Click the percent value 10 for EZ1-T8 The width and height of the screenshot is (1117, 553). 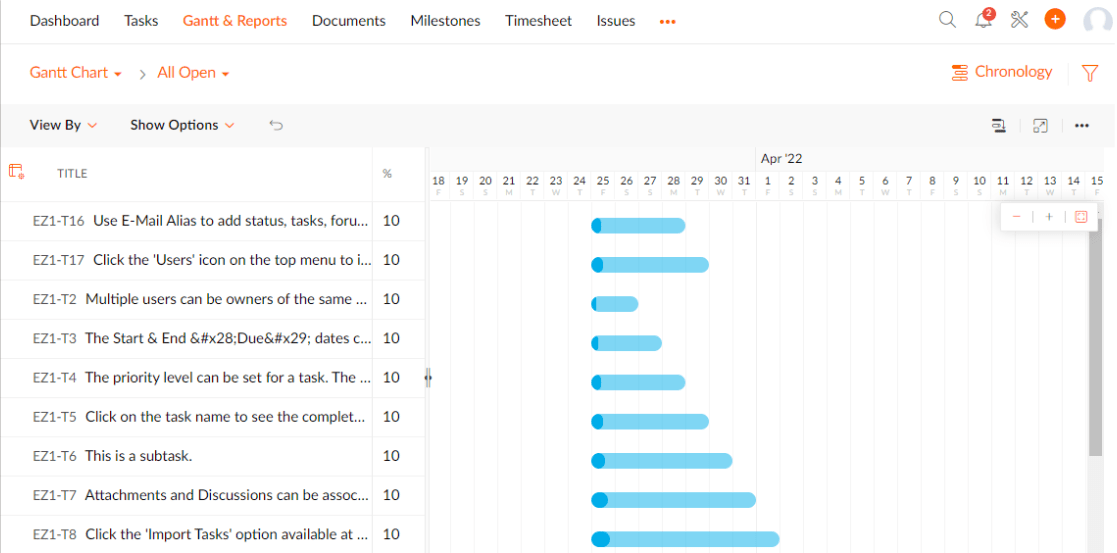[x=391, y=534]
